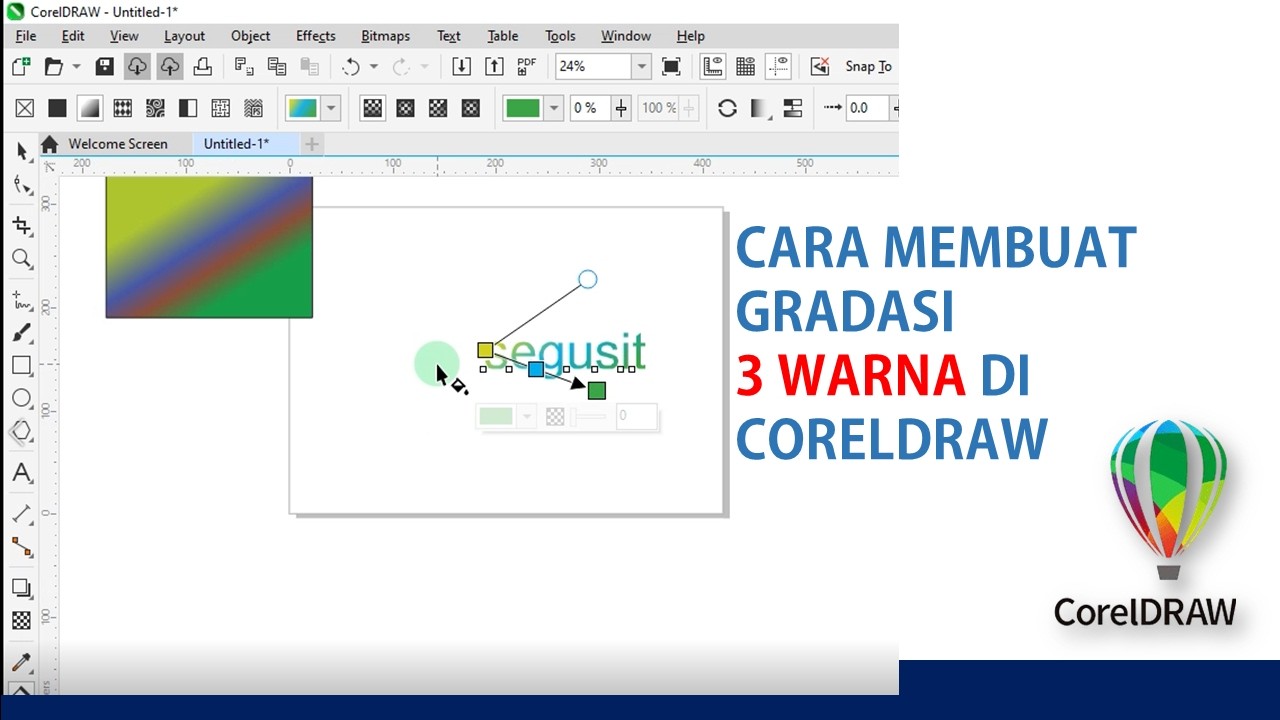Click the node transparency field showing 0 %
This screenshot has height=720, width=1280.
click(x=589, y=108)
